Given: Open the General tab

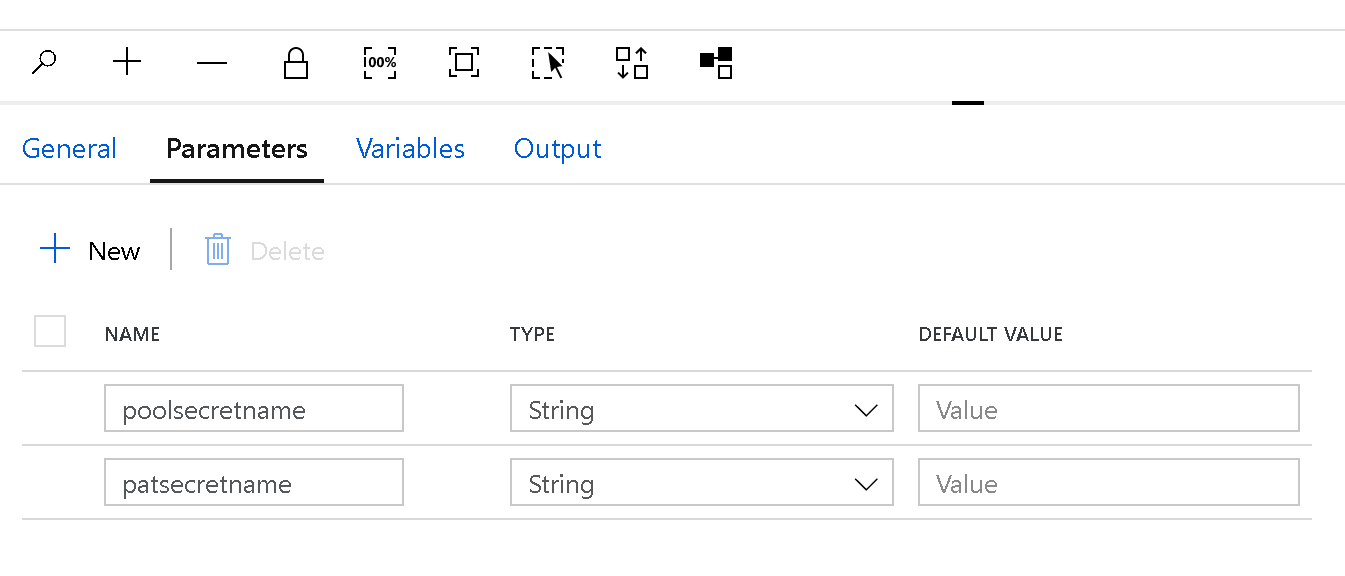Looking at the screenshot, I should point(69,148).
